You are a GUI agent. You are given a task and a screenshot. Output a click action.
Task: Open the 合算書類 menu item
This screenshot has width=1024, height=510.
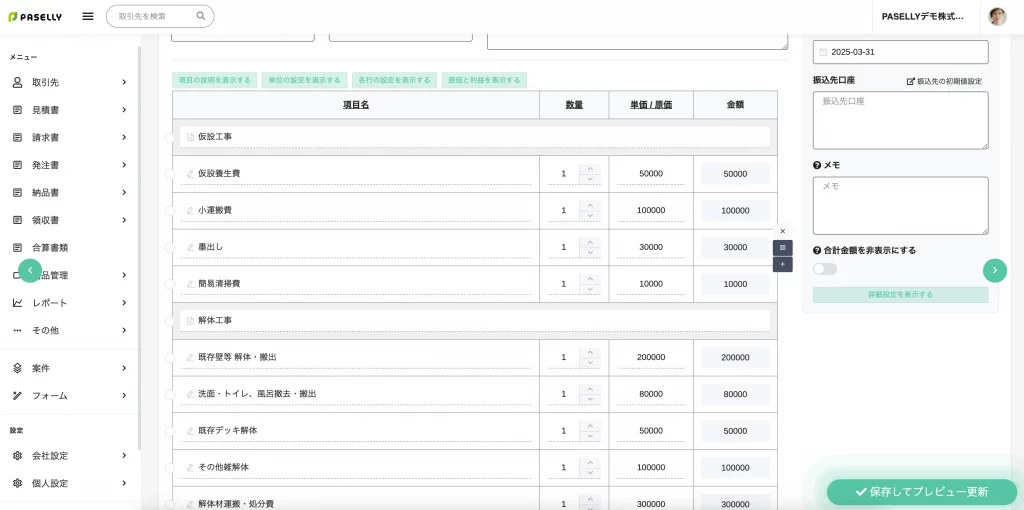click(x=69, y=248)
